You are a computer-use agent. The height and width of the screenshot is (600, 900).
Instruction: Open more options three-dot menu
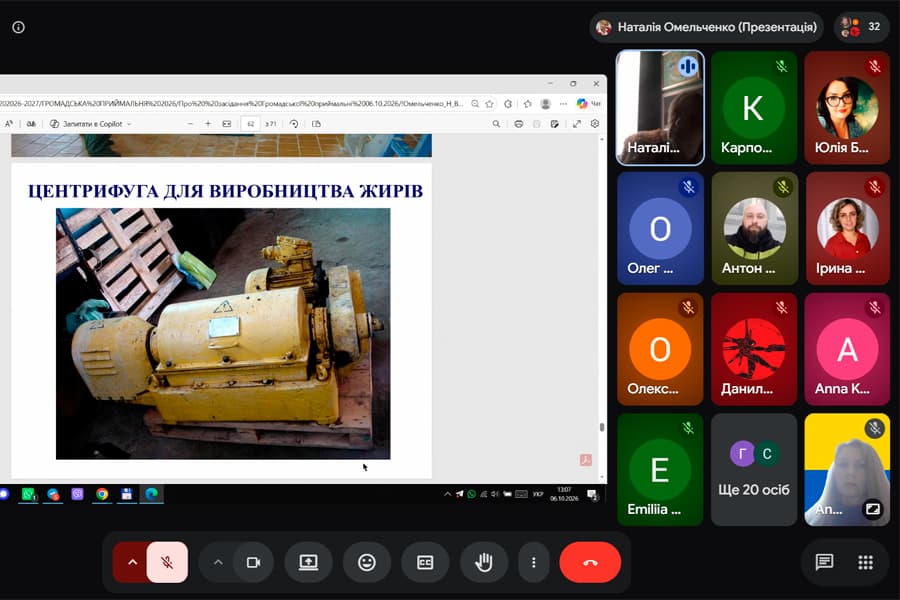click(534, 563)
